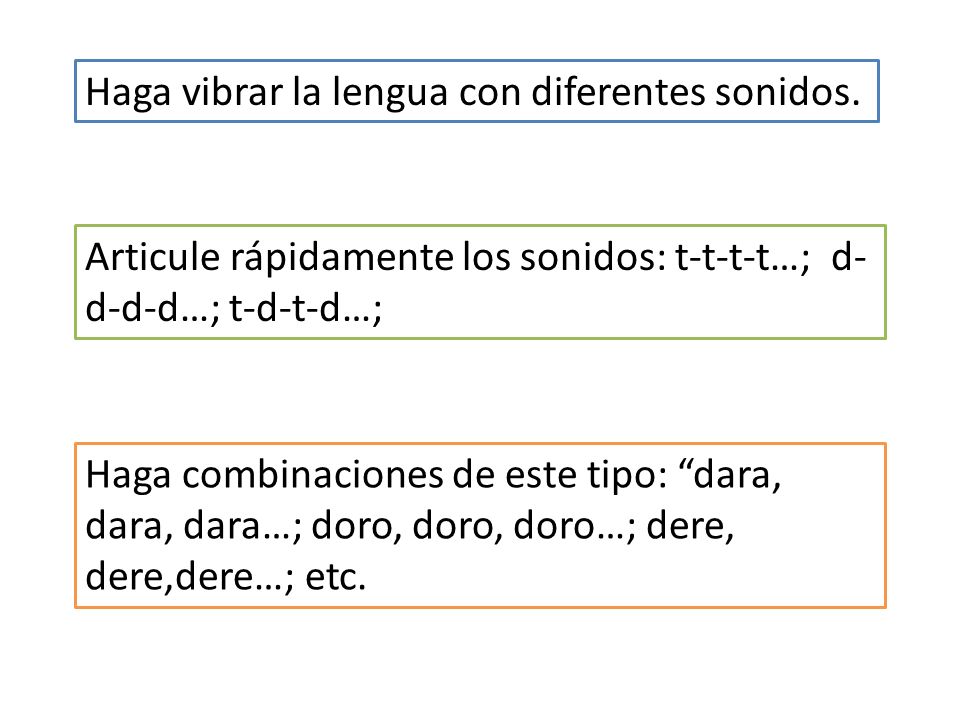Image resolution: width=960 pixels, height=720 pixels.
Task: Click the sequence 't-t-t-t…;' in the green box
Action: coord(743,258)
